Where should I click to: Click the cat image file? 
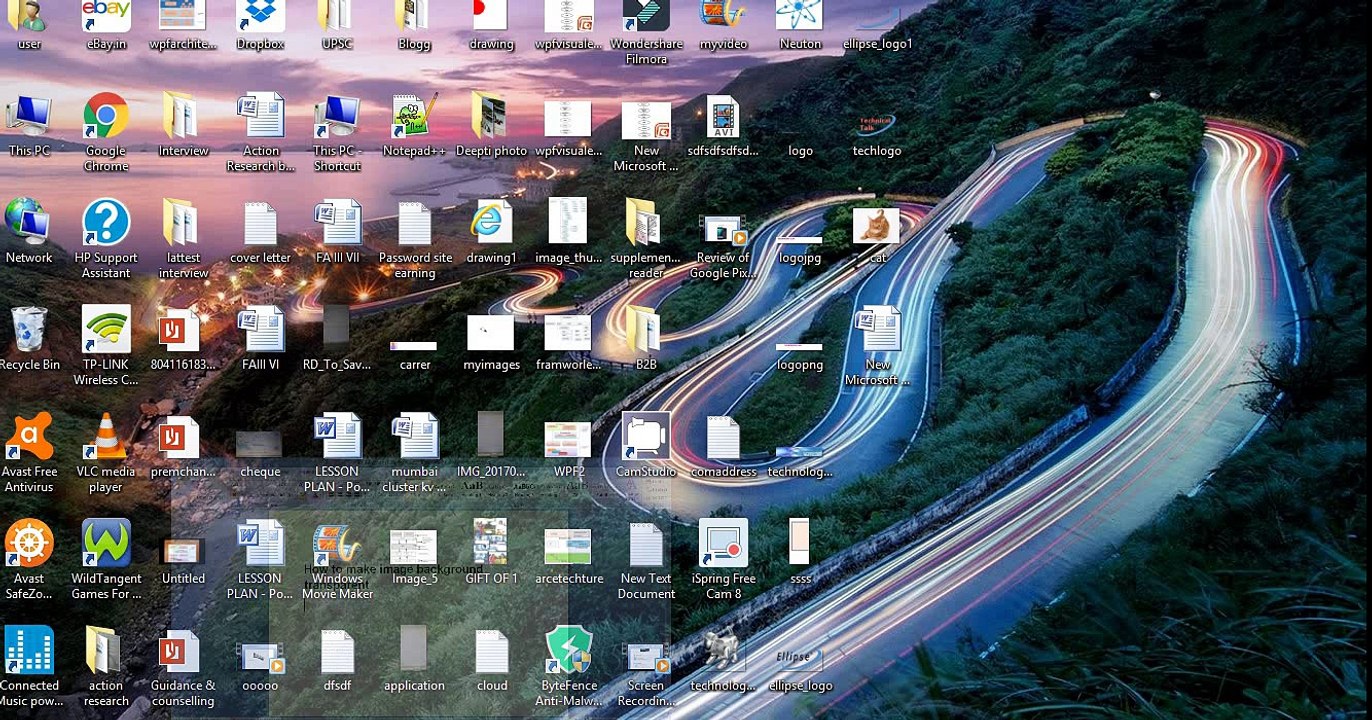click(877, 225)
